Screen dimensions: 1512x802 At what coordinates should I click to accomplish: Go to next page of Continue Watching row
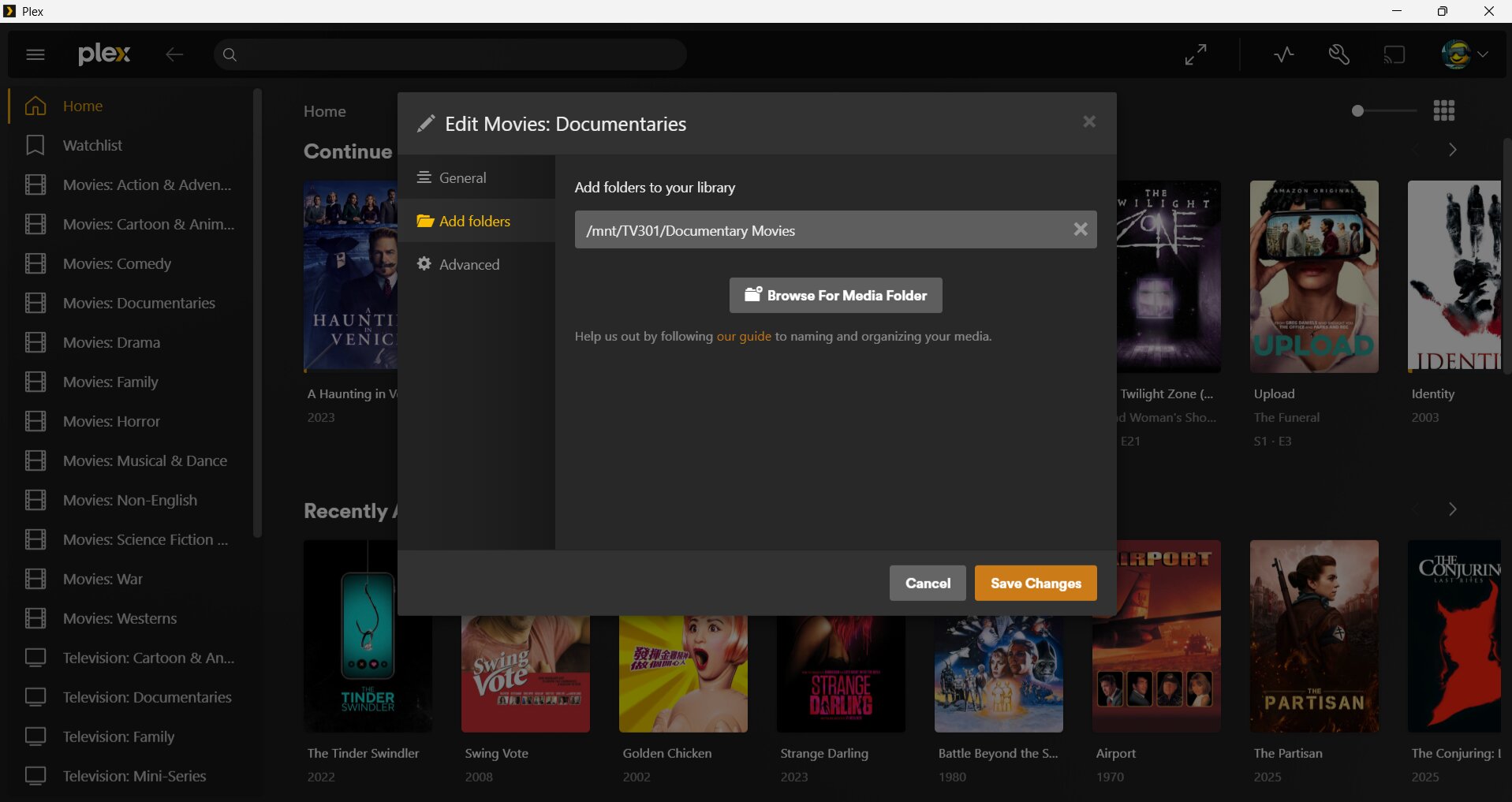tap(1452, 150)
